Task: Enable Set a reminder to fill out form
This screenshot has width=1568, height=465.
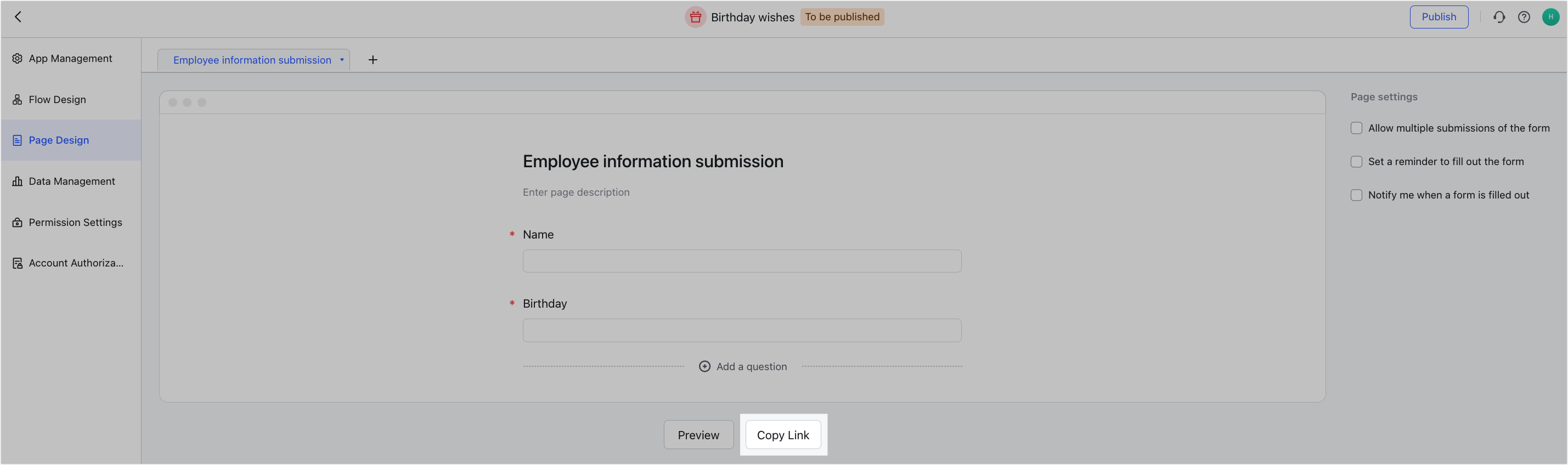Action: 1356,161
